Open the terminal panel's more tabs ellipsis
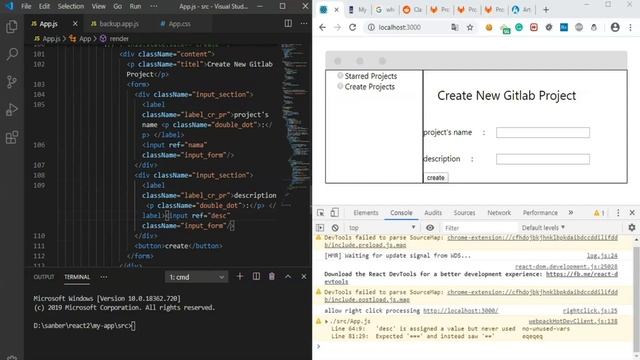This screenshot has height=360, width=640. [x=104, y=277]
